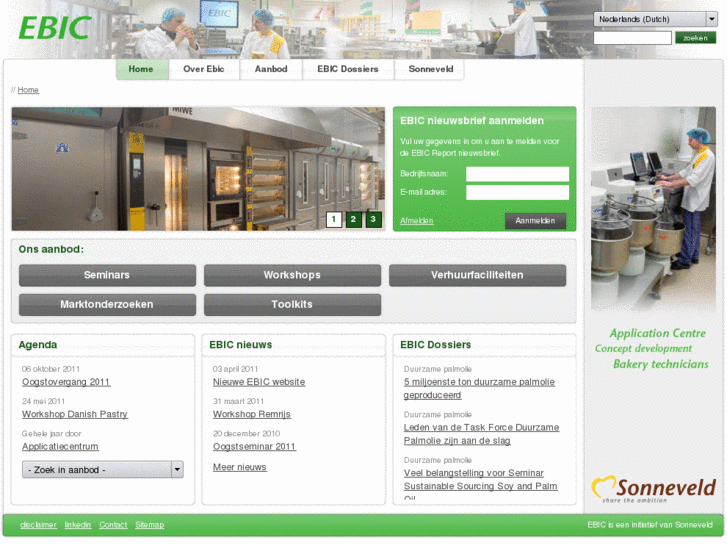Show slide 1 of the banner

point(334,219)
